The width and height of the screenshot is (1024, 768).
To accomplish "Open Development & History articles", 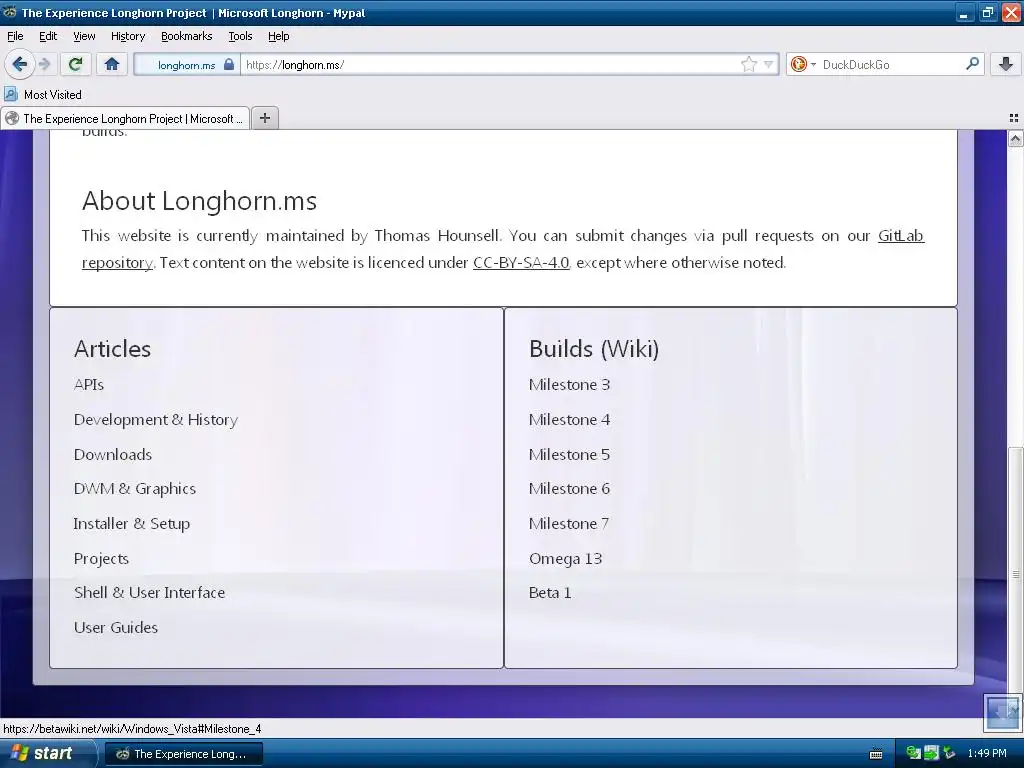I will pyautogui.click(x=156, y=420).
